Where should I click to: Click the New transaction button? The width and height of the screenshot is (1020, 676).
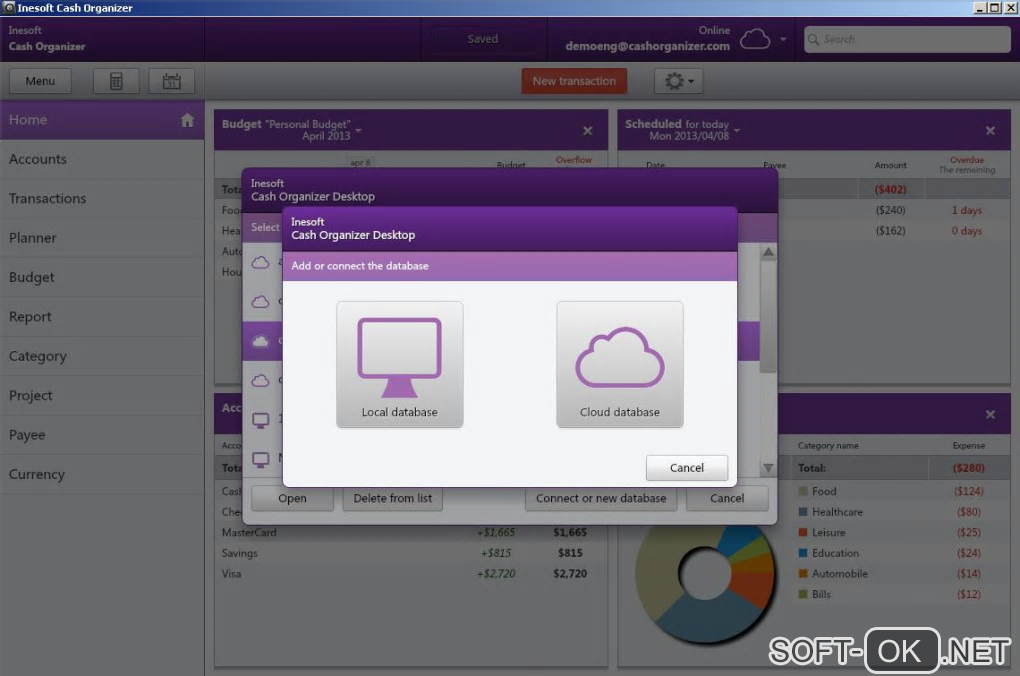574,81
